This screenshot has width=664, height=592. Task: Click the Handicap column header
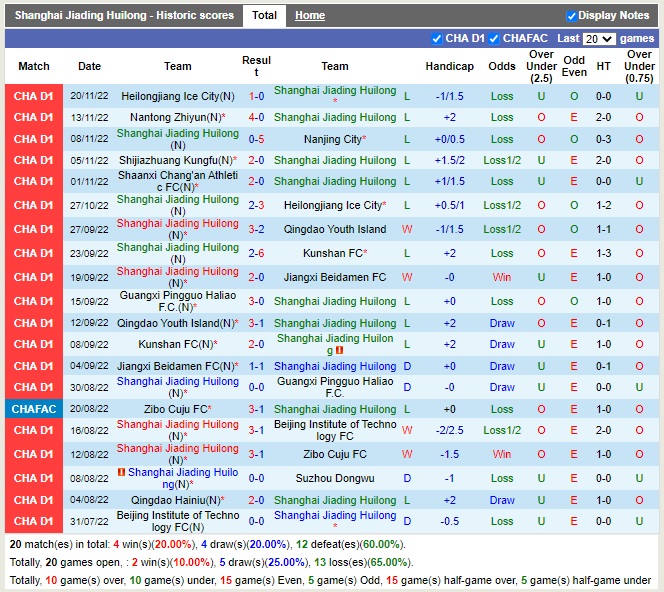(449, 66)
